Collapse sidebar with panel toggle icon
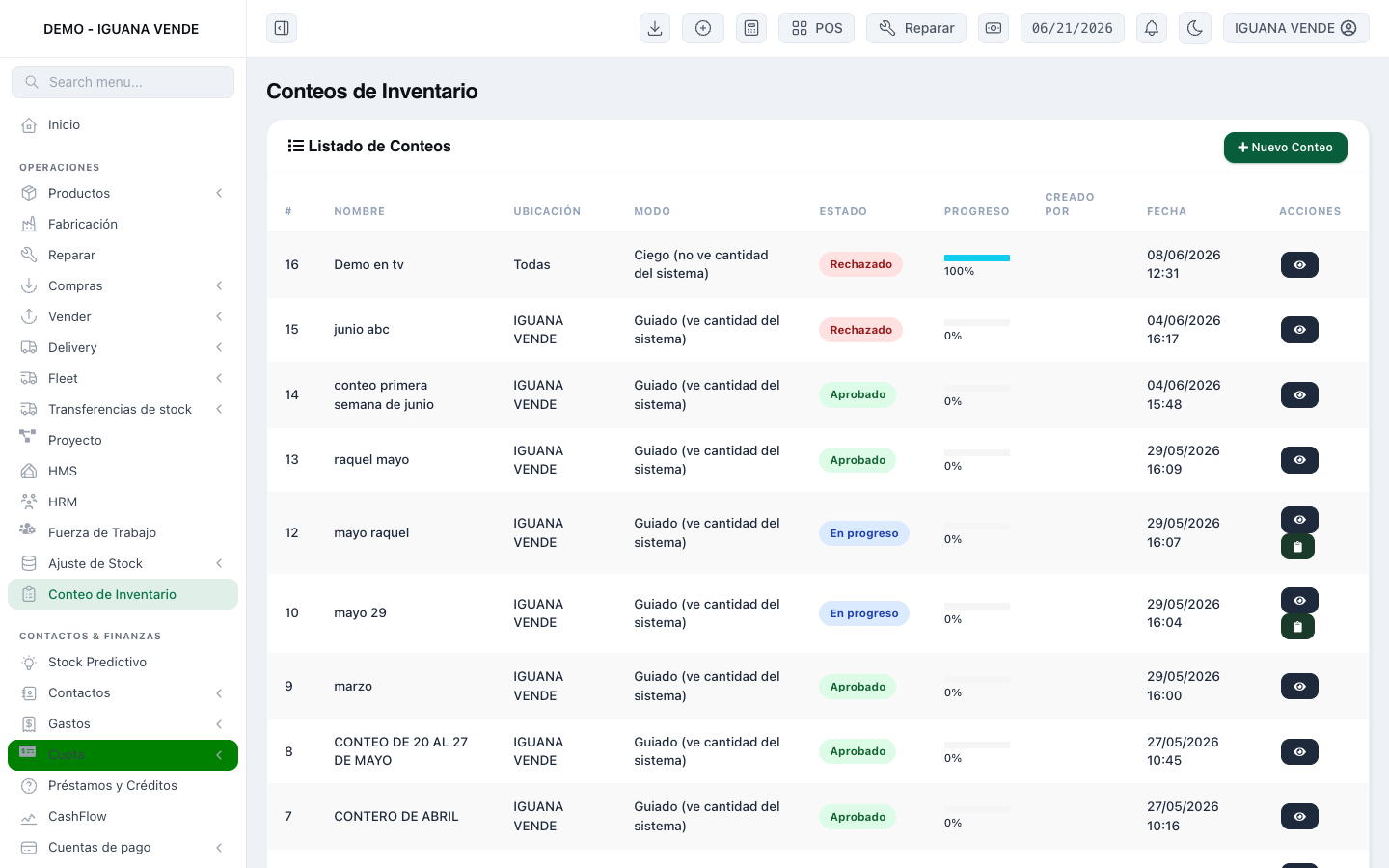This screenshot has width=1389, height=868. point(282,28)
